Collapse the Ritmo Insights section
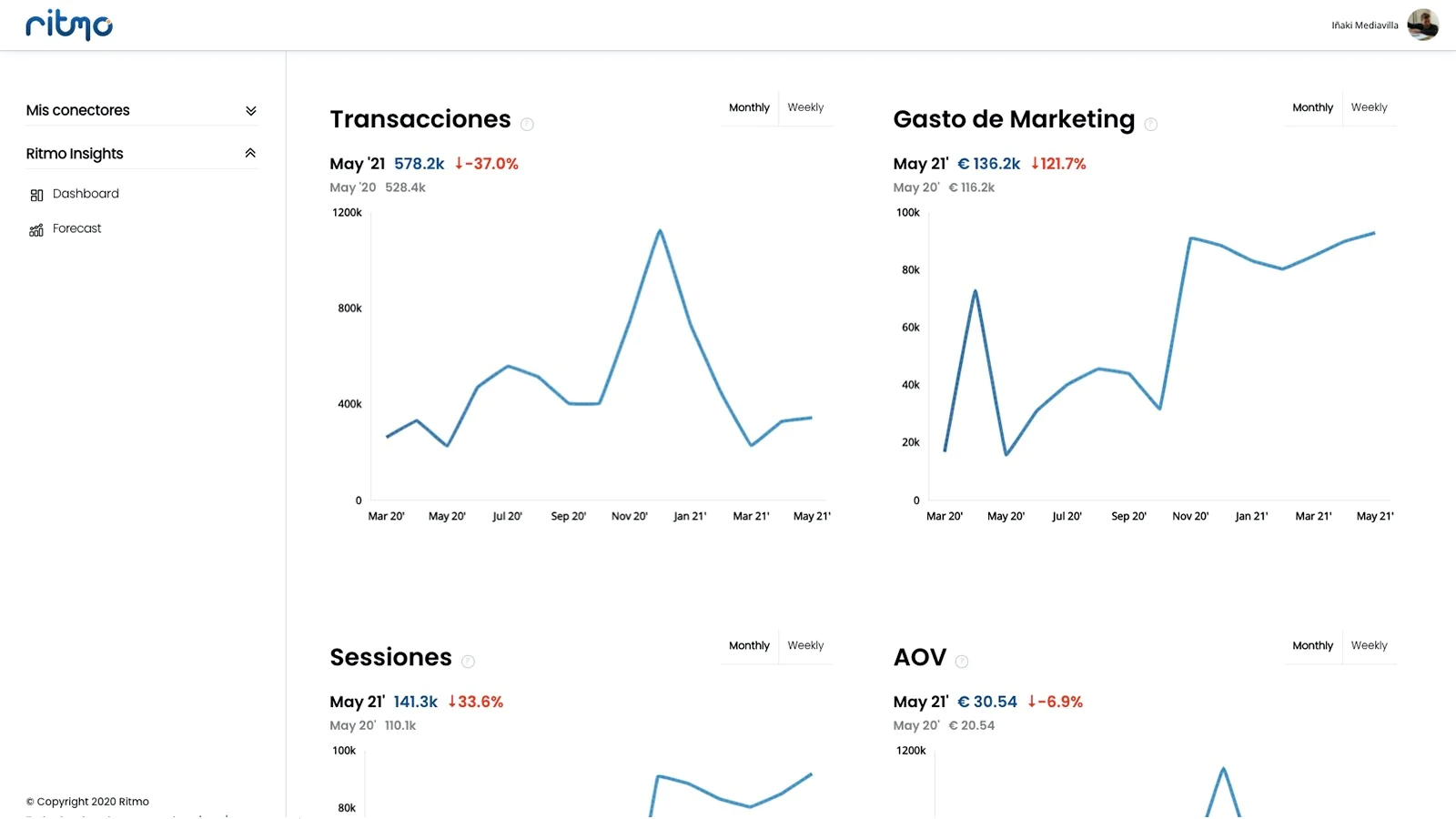The image size is (1456, 819). coord(250,154)
